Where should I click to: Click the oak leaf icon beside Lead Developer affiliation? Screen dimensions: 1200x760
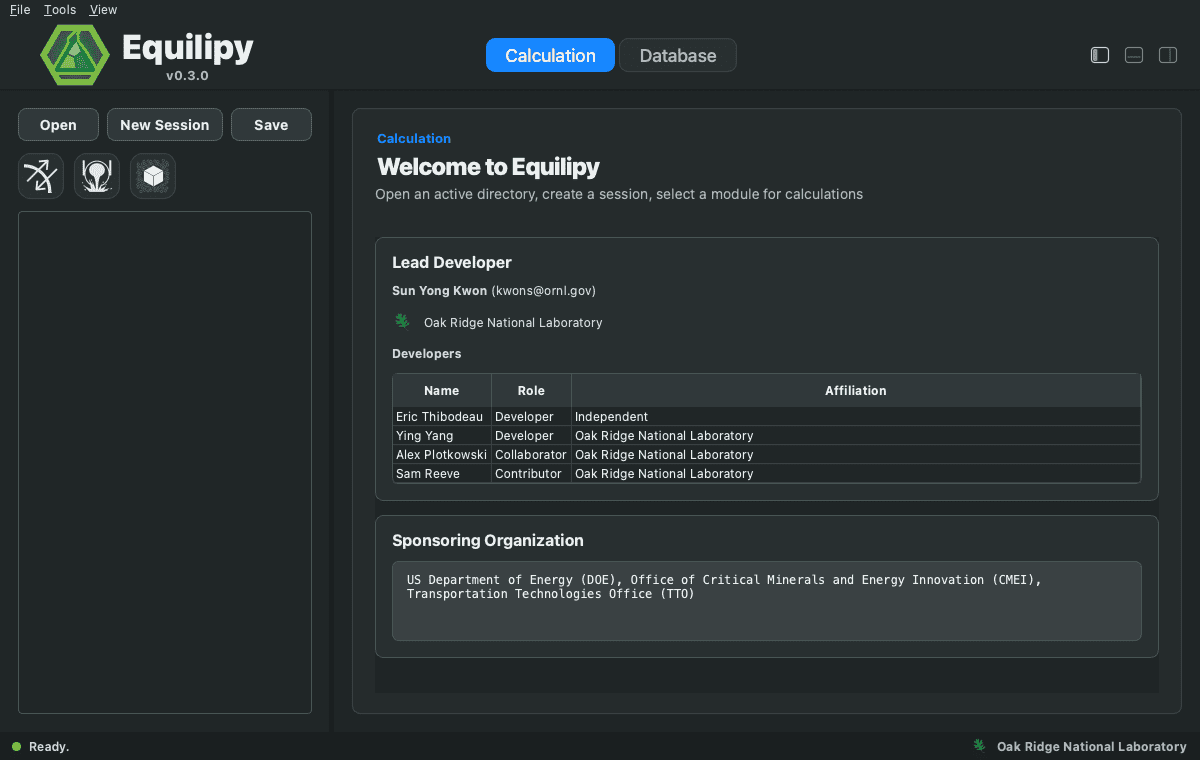click(x=403, y=321)
